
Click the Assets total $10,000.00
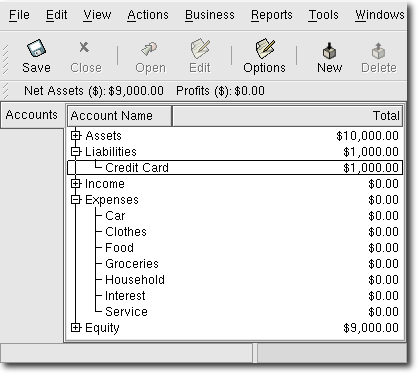(367, 136)
